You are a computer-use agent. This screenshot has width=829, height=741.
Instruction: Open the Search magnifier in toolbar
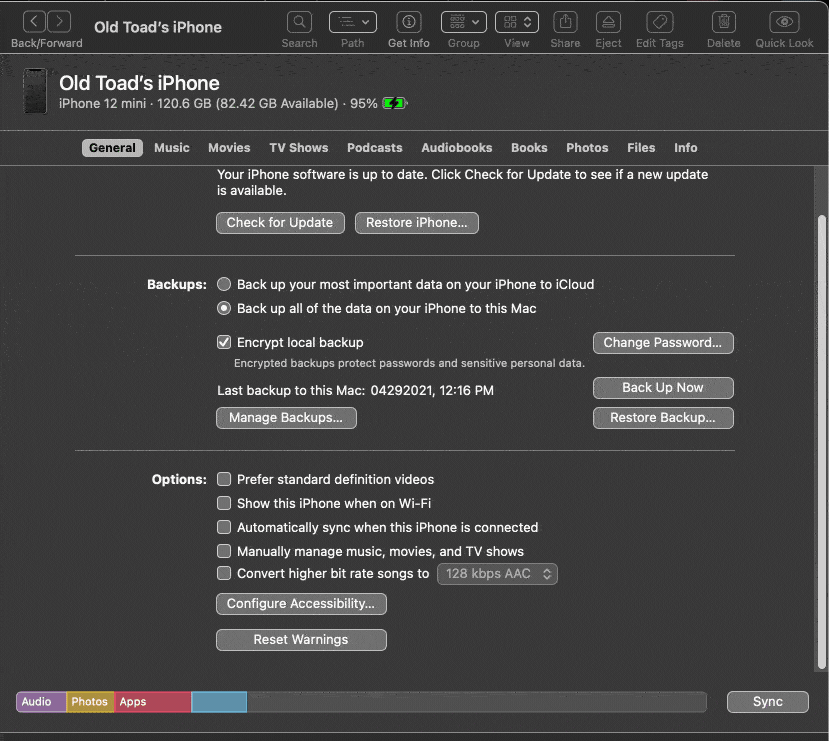point(299,22)
